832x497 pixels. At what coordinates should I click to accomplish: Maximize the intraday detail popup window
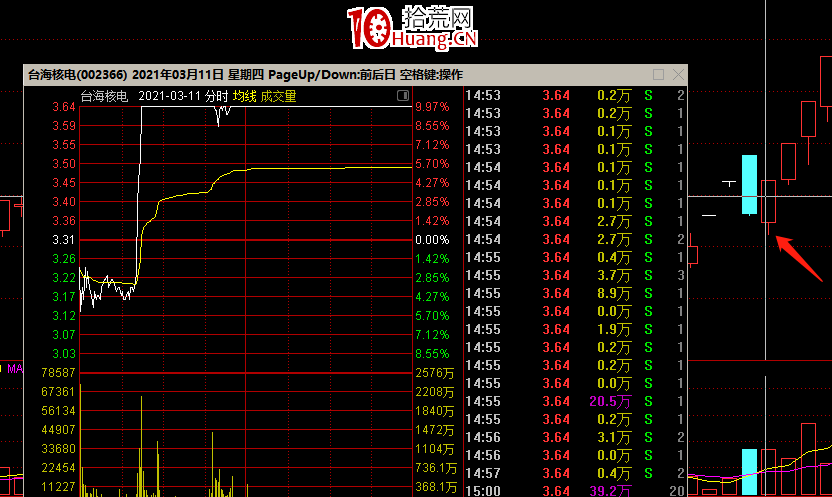pyautogui.click(x=658, y=75)
